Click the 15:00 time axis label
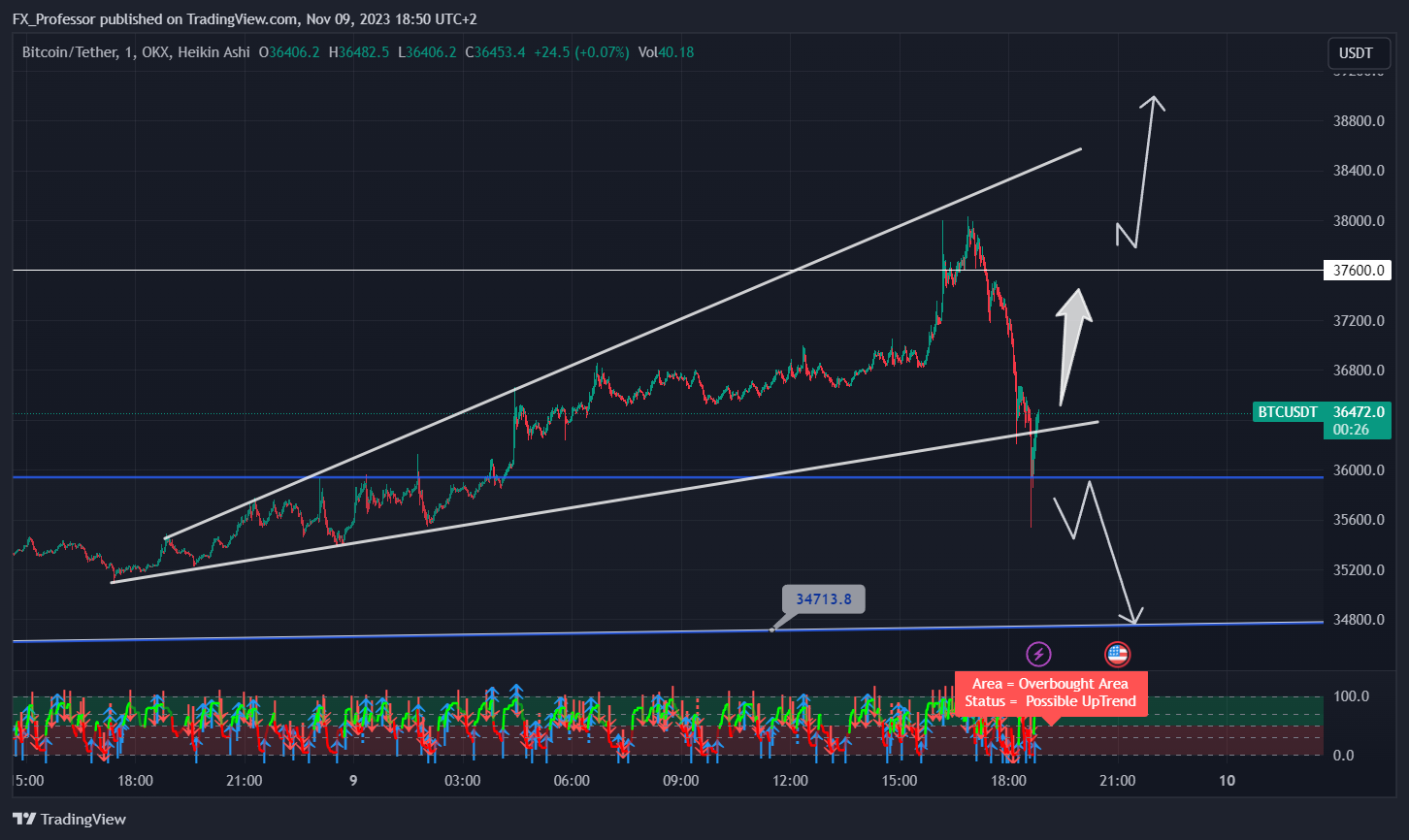This screenshot has height=840, width=1409. (900, 781)
